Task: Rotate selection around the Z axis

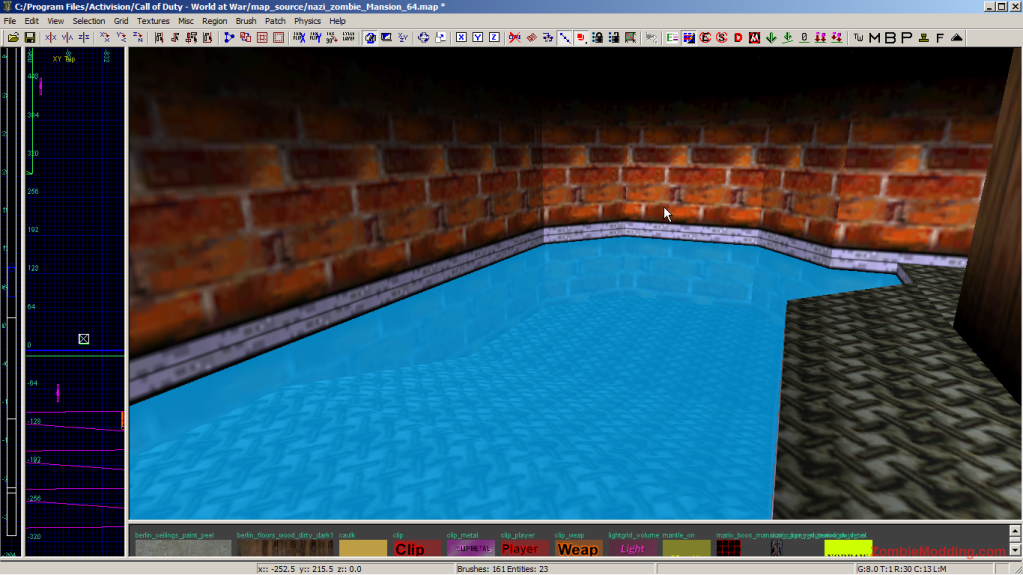Action: [x=138, y=38]
